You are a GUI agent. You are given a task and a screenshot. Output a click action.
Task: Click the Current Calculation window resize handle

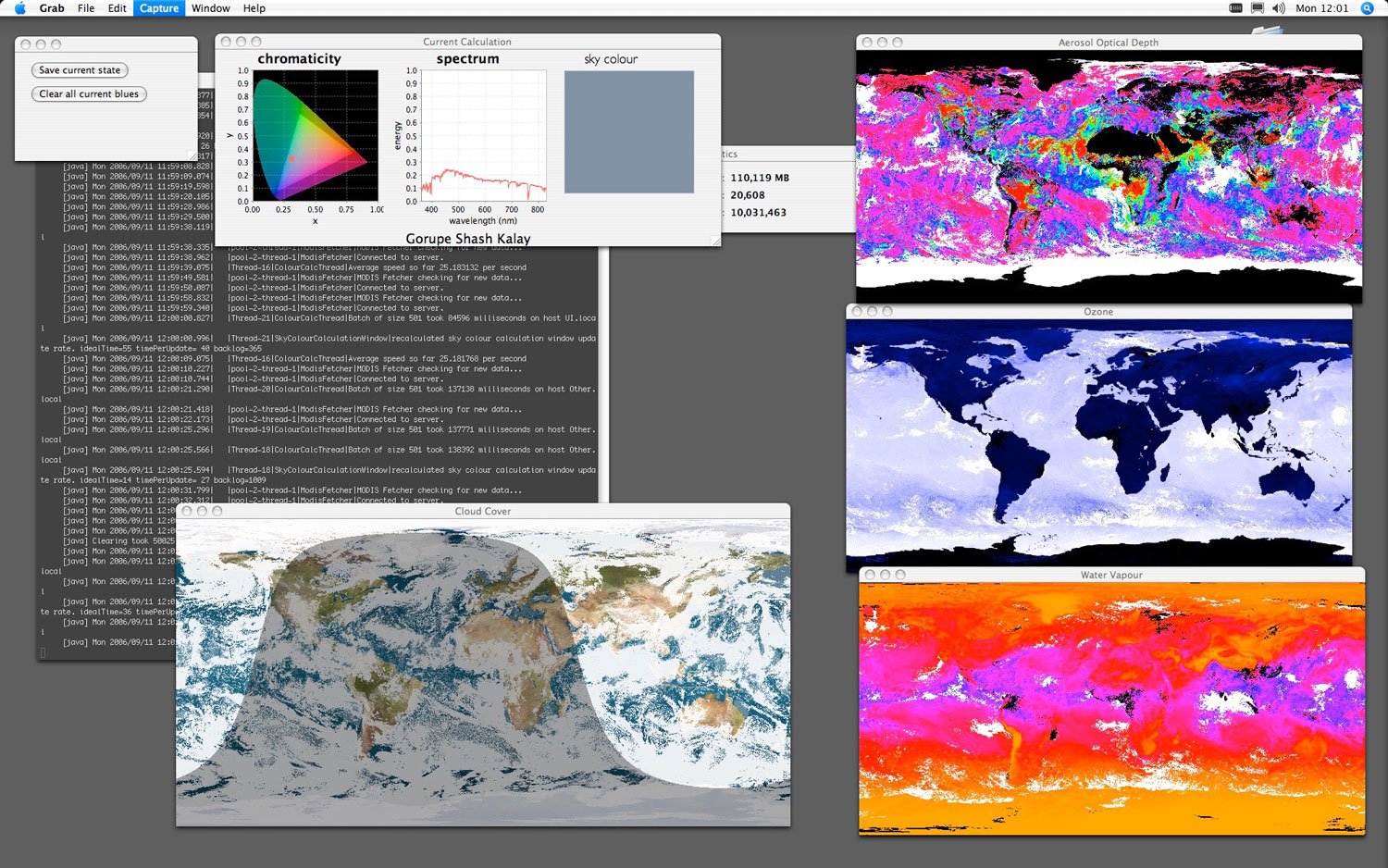pos(714,241)
